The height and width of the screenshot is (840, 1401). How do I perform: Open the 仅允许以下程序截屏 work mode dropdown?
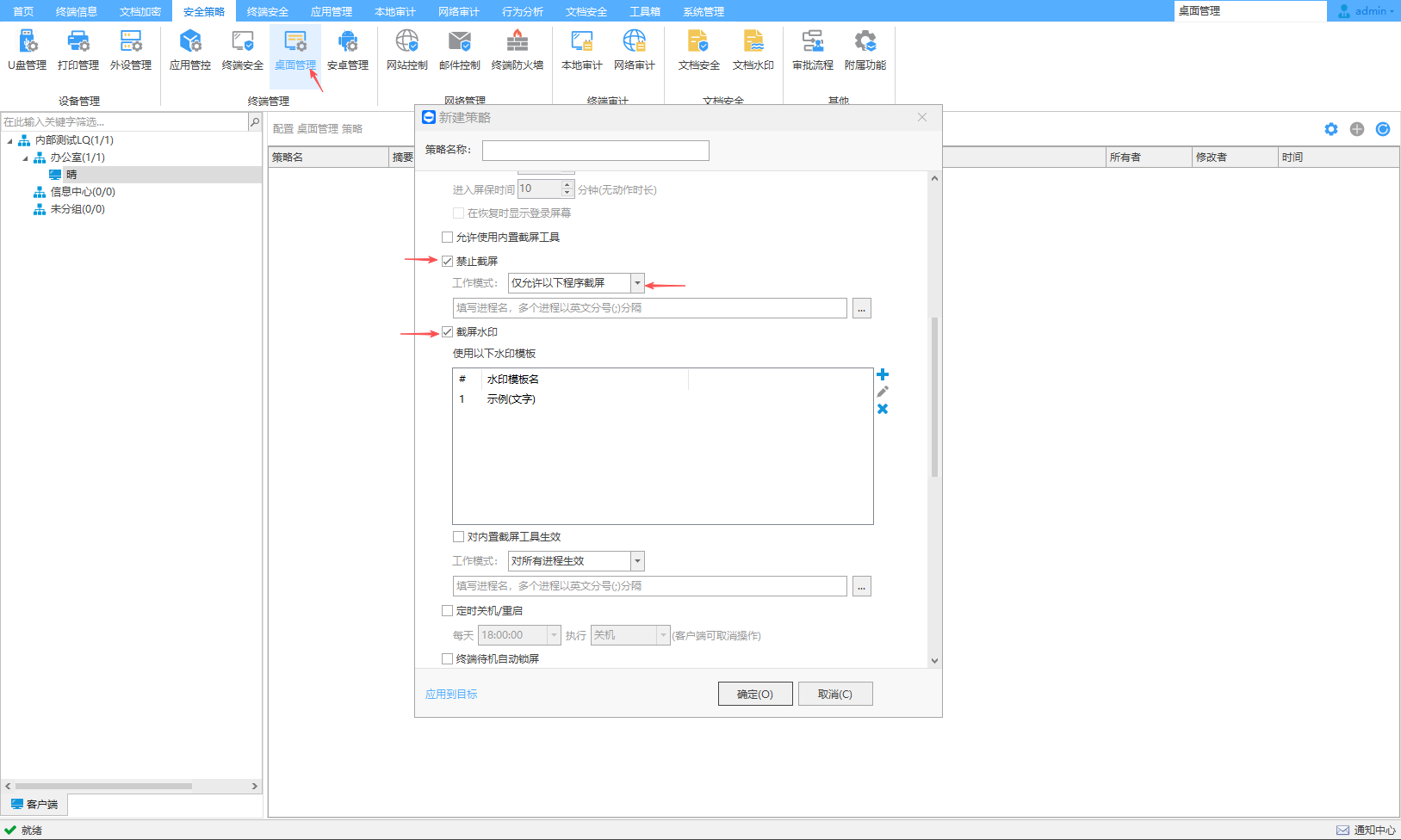(637, 283)
